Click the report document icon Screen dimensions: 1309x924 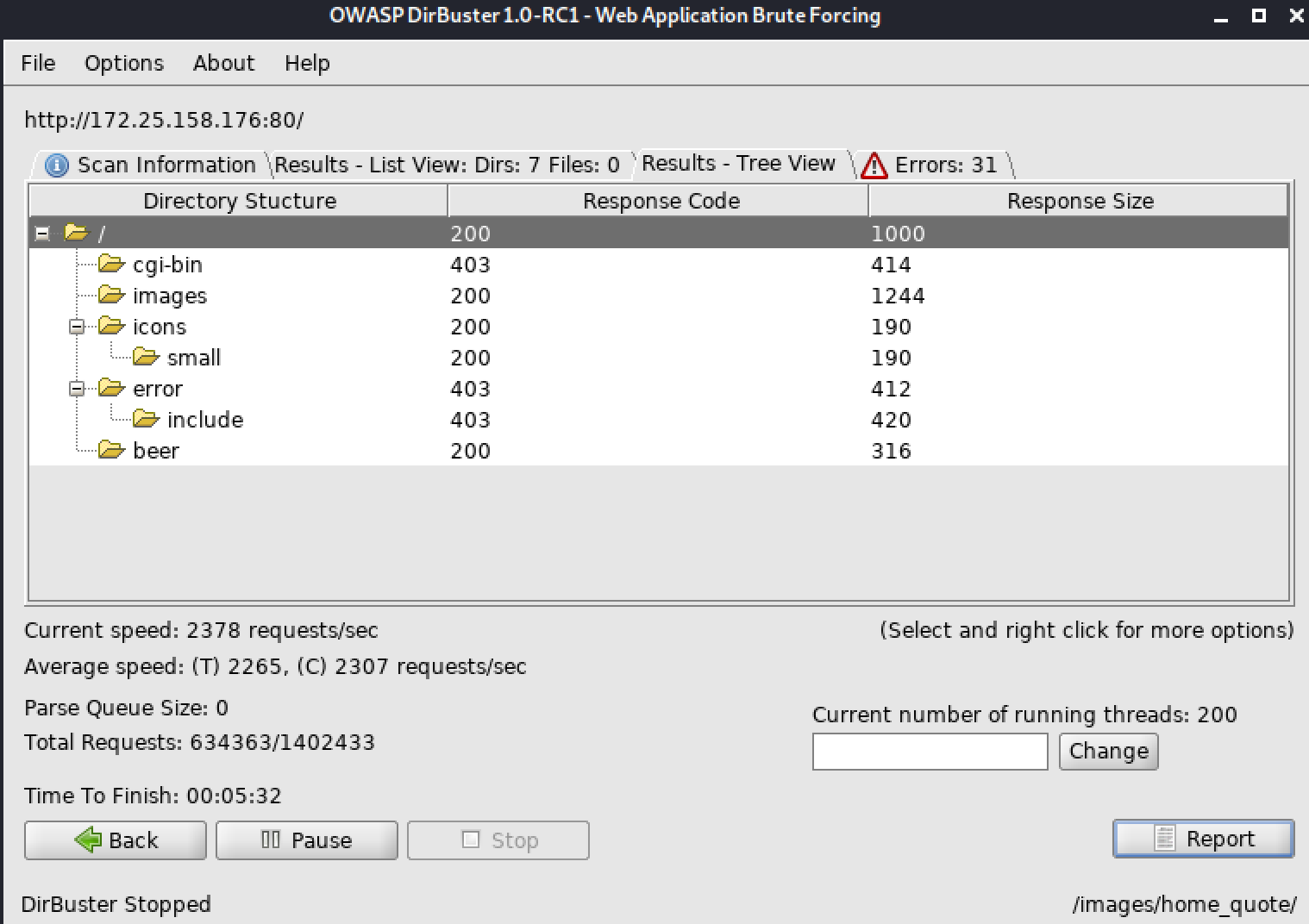[1165, 839]
